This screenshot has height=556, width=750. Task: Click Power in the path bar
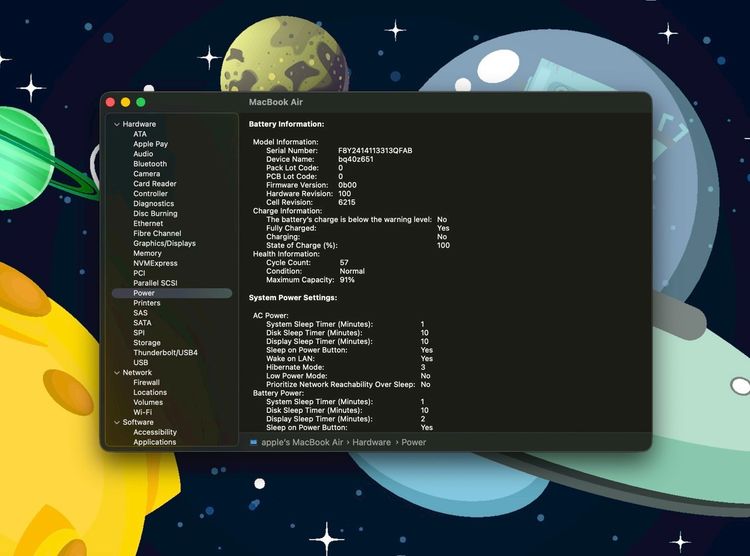coord(413,443)
